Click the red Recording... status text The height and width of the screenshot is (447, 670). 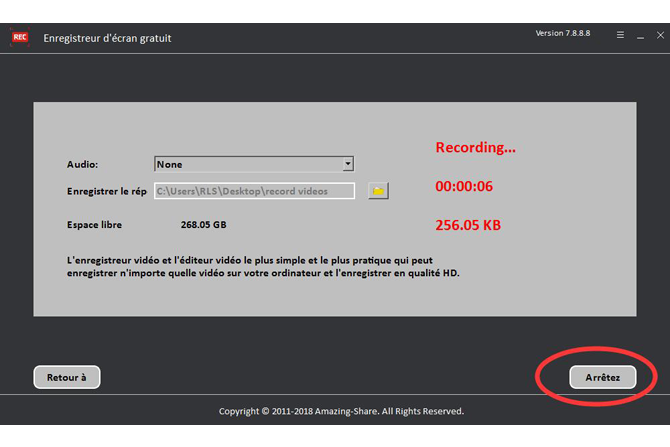[x=475, y=147]
